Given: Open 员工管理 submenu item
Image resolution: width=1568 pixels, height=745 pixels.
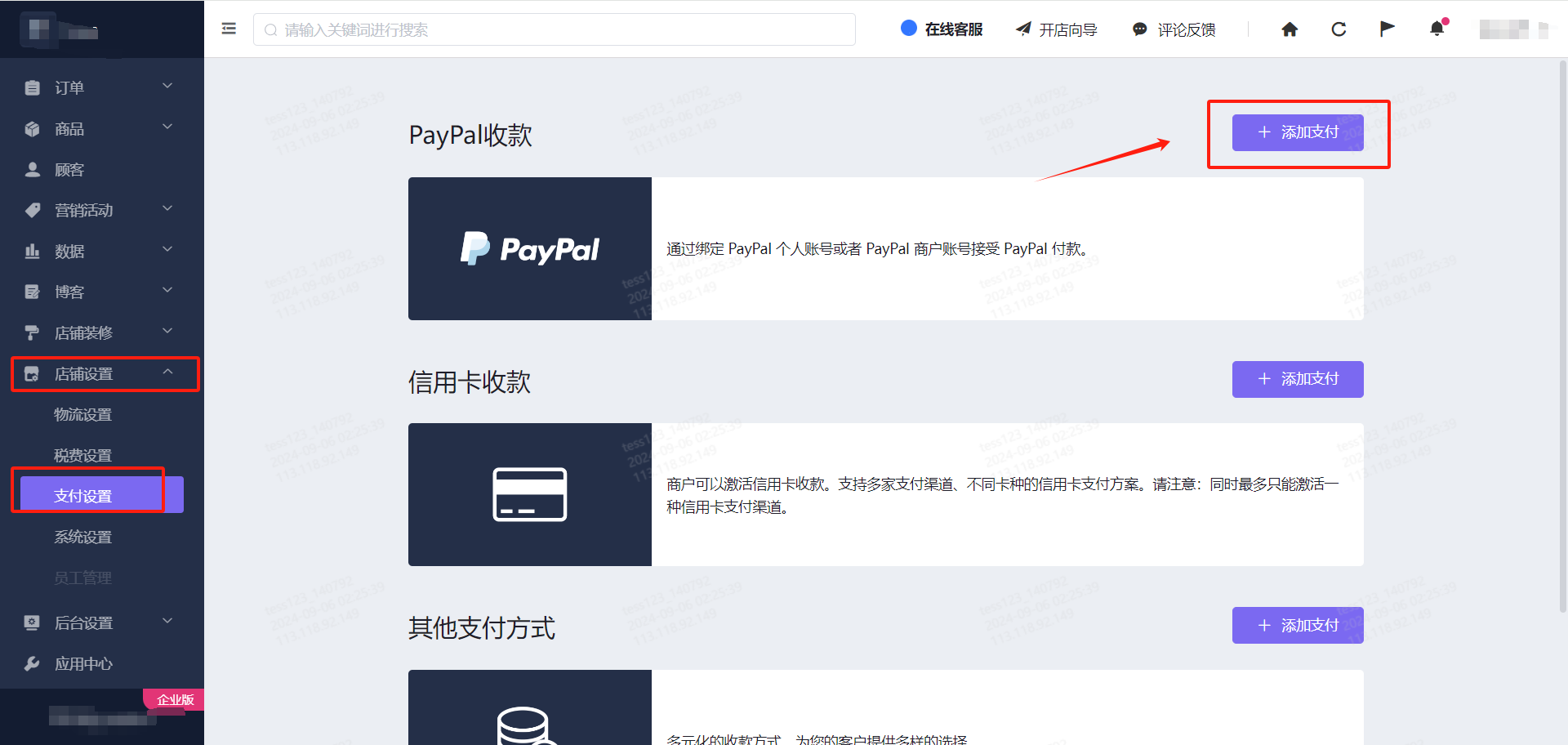Looking at the screenshot, I should coord(83,578).
